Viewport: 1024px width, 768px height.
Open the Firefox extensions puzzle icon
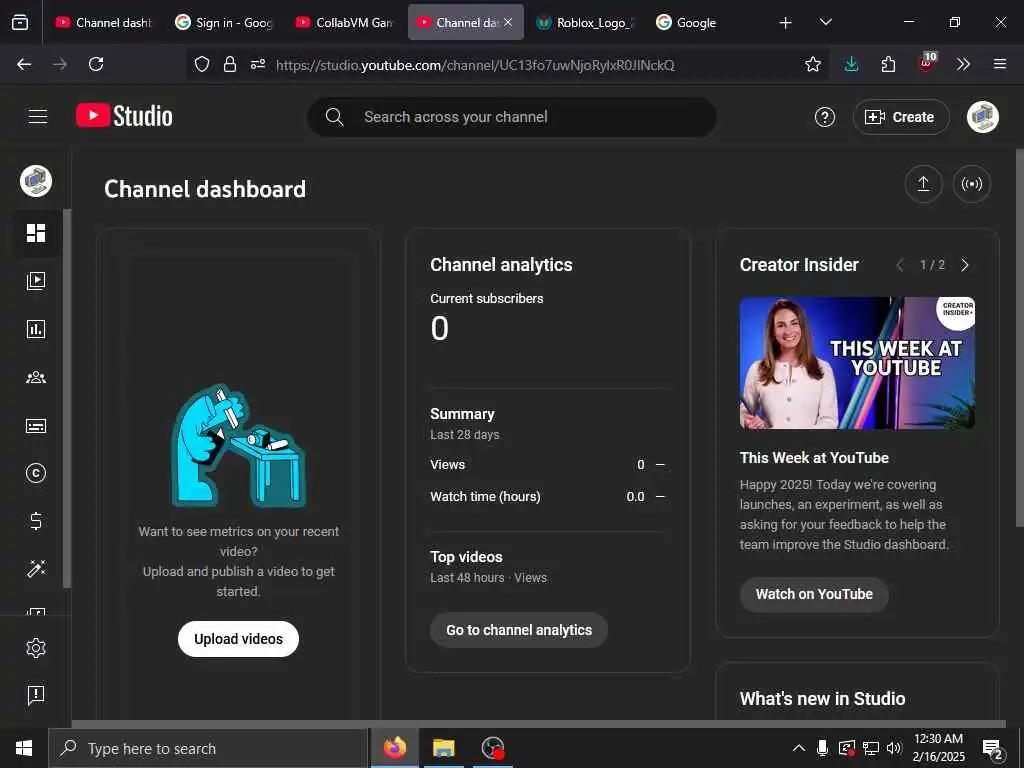click(888, 64)
